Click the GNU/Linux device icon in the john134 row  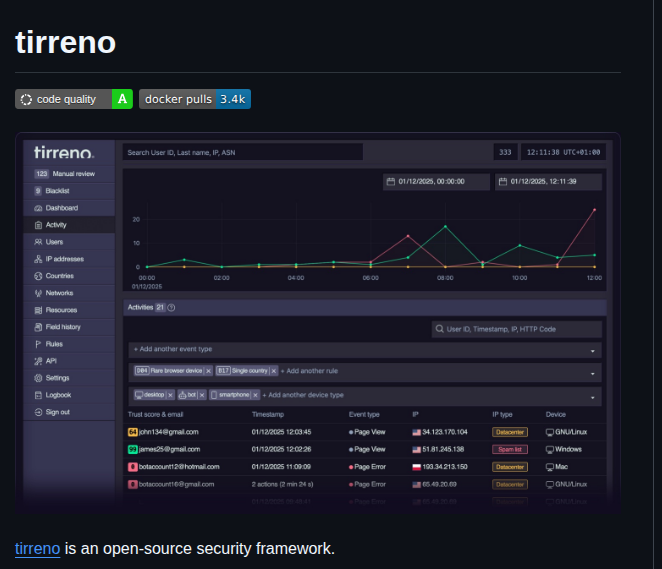point(550,432)
